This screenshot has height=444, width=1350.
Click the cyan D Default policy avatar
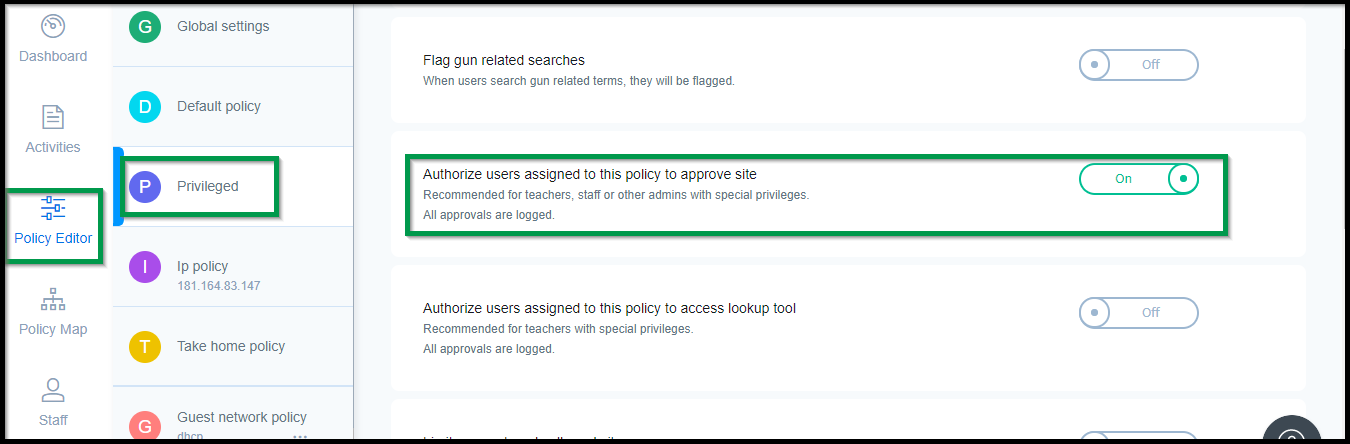(x=145, y=107)
